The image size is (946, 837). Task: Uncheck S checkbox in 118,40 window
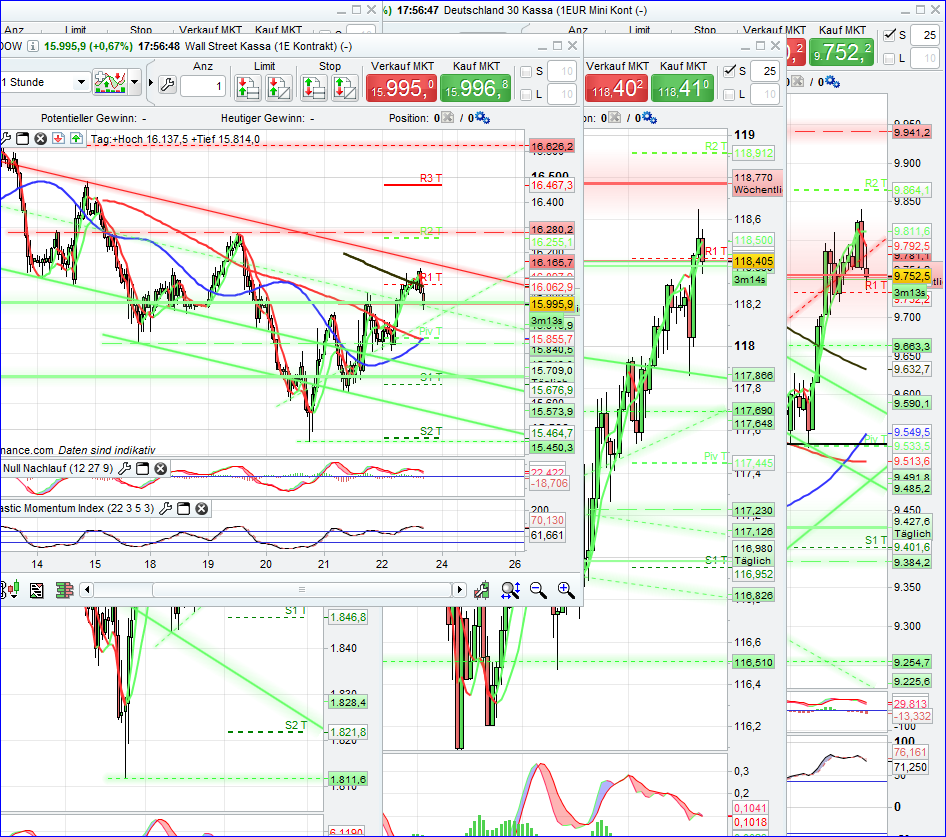click(729, 71)
